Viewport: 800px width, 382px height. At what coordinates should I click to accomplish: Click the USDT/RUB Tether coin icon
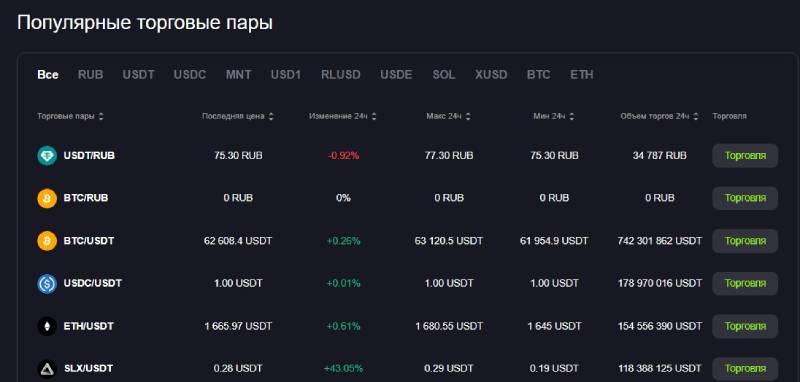(x=47, y=156)
